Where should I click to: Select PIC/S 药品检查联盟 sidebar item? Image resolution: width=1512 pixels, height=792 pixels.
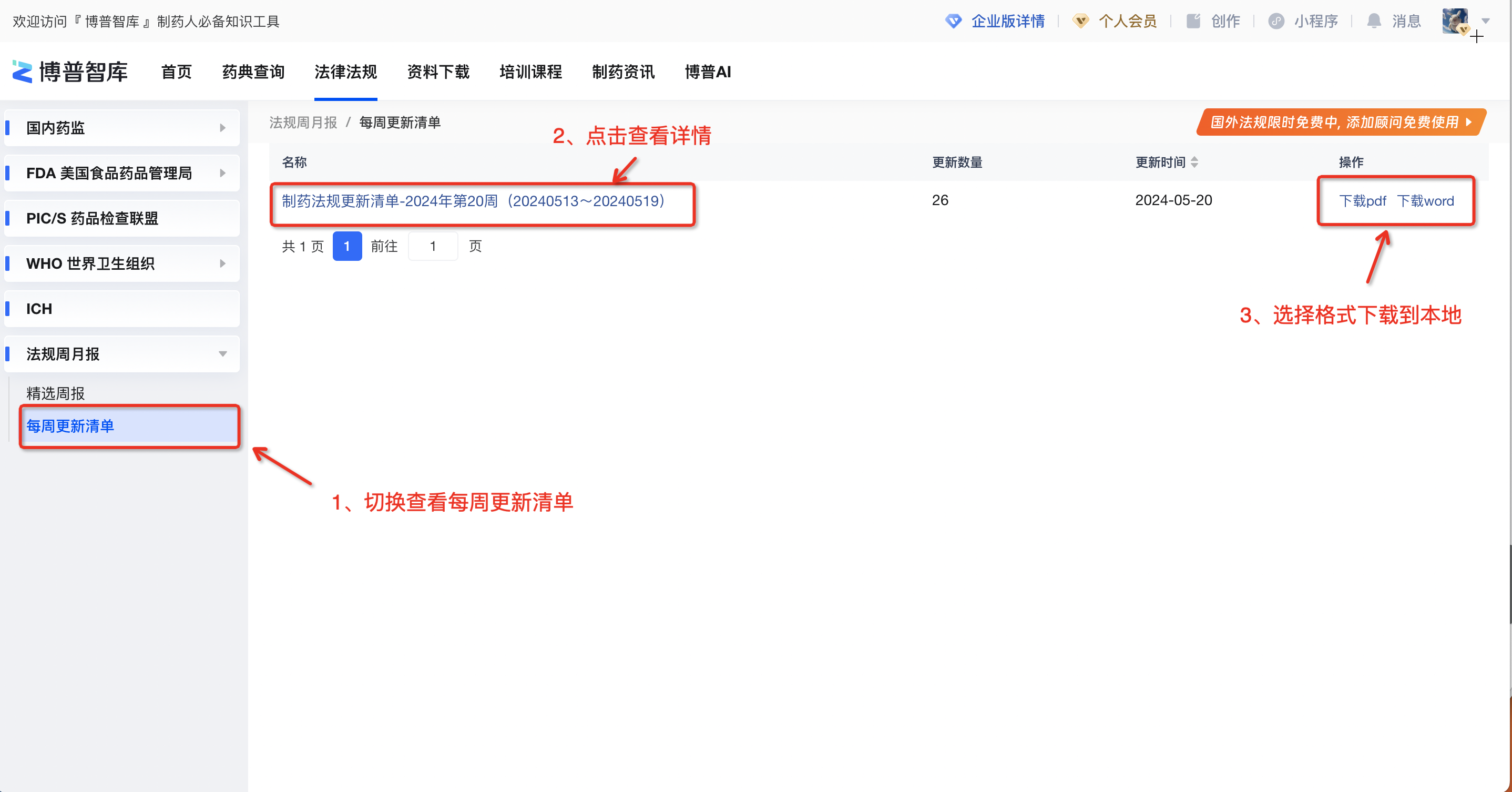point(122,218)
